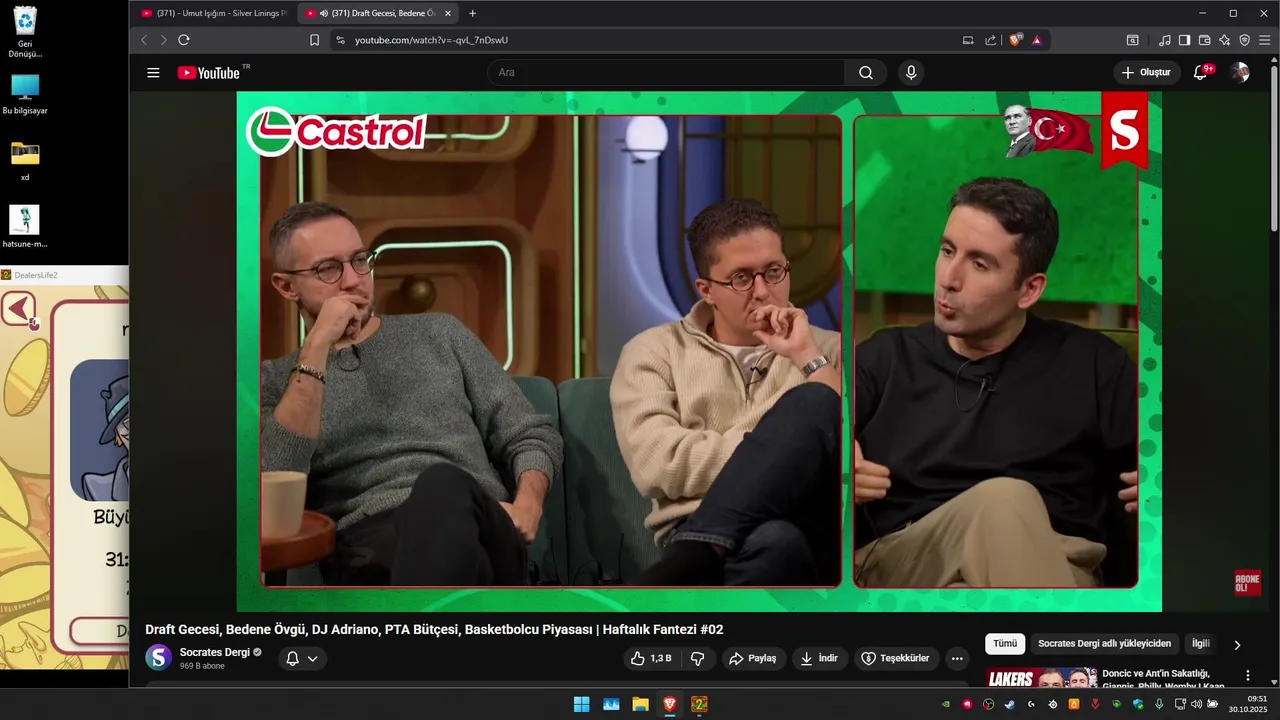The height and width of the screenshot is (720, 1280).
Task: Click back arrow in DealersLife2 window
Action: (x=18, y=309)
